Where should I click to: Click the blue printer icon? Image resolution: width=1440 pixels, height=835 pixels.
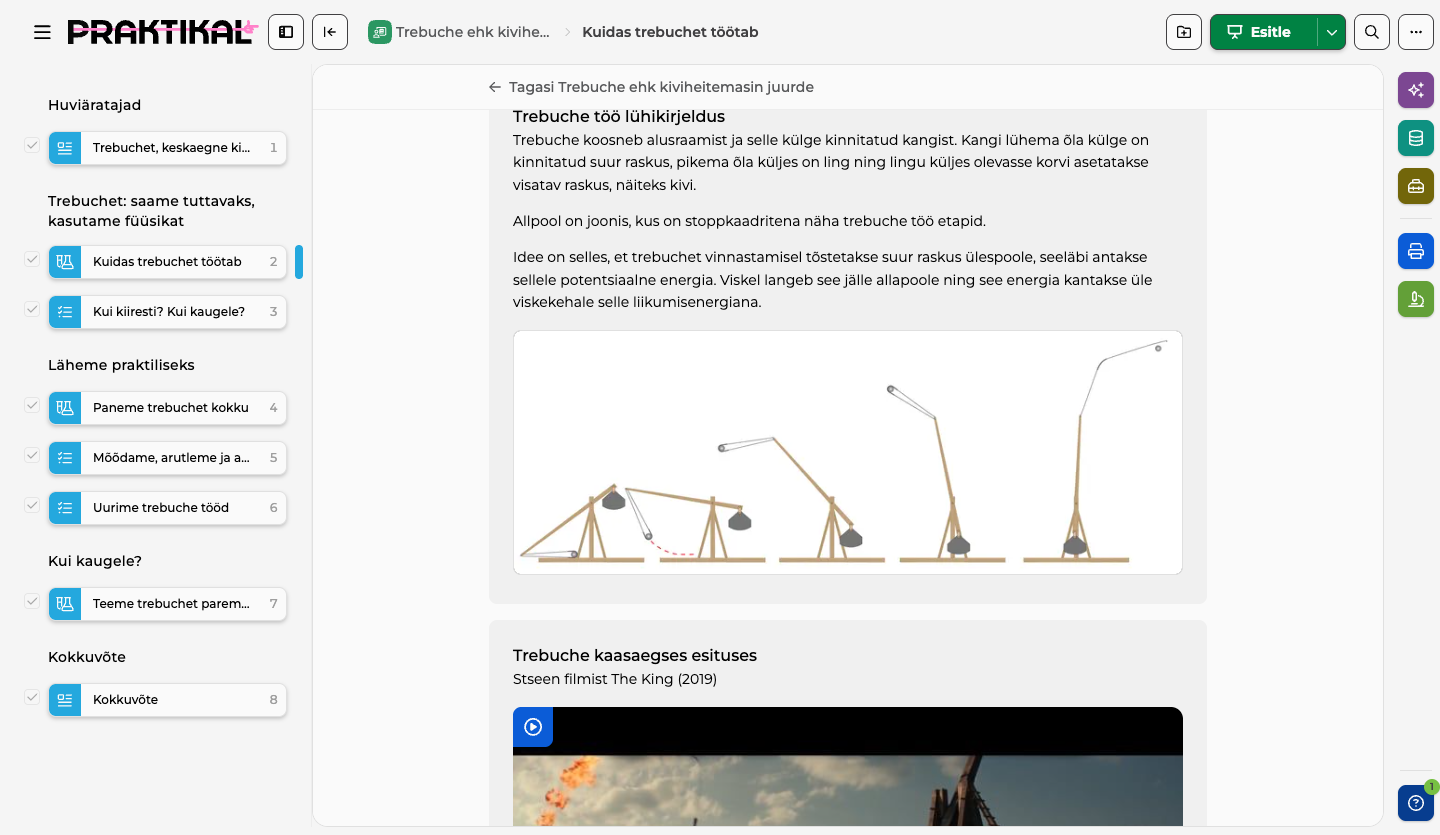pyautogui.click(x=1416, y=251)
